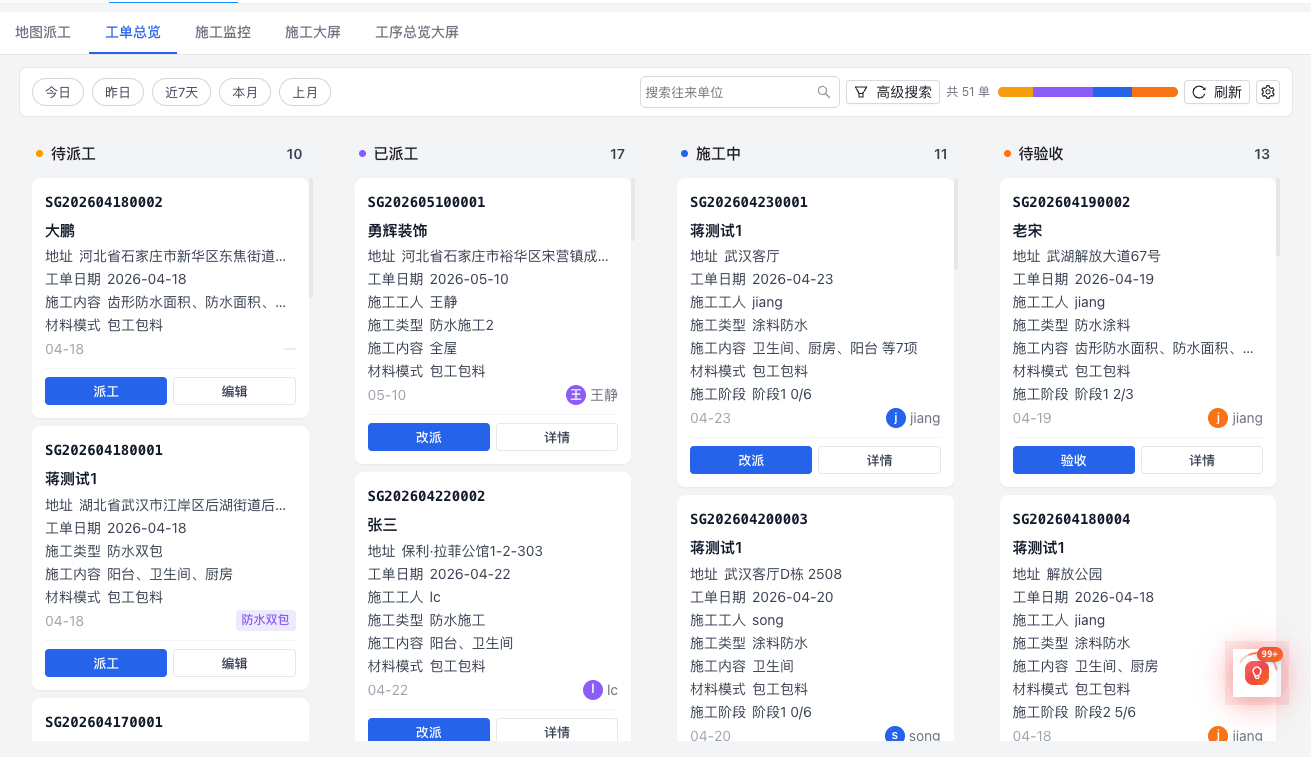Image resolution: width=1311 pixels, height=757 pixels.
Task: Filter orders by 昨日
Action: (118, 92)
